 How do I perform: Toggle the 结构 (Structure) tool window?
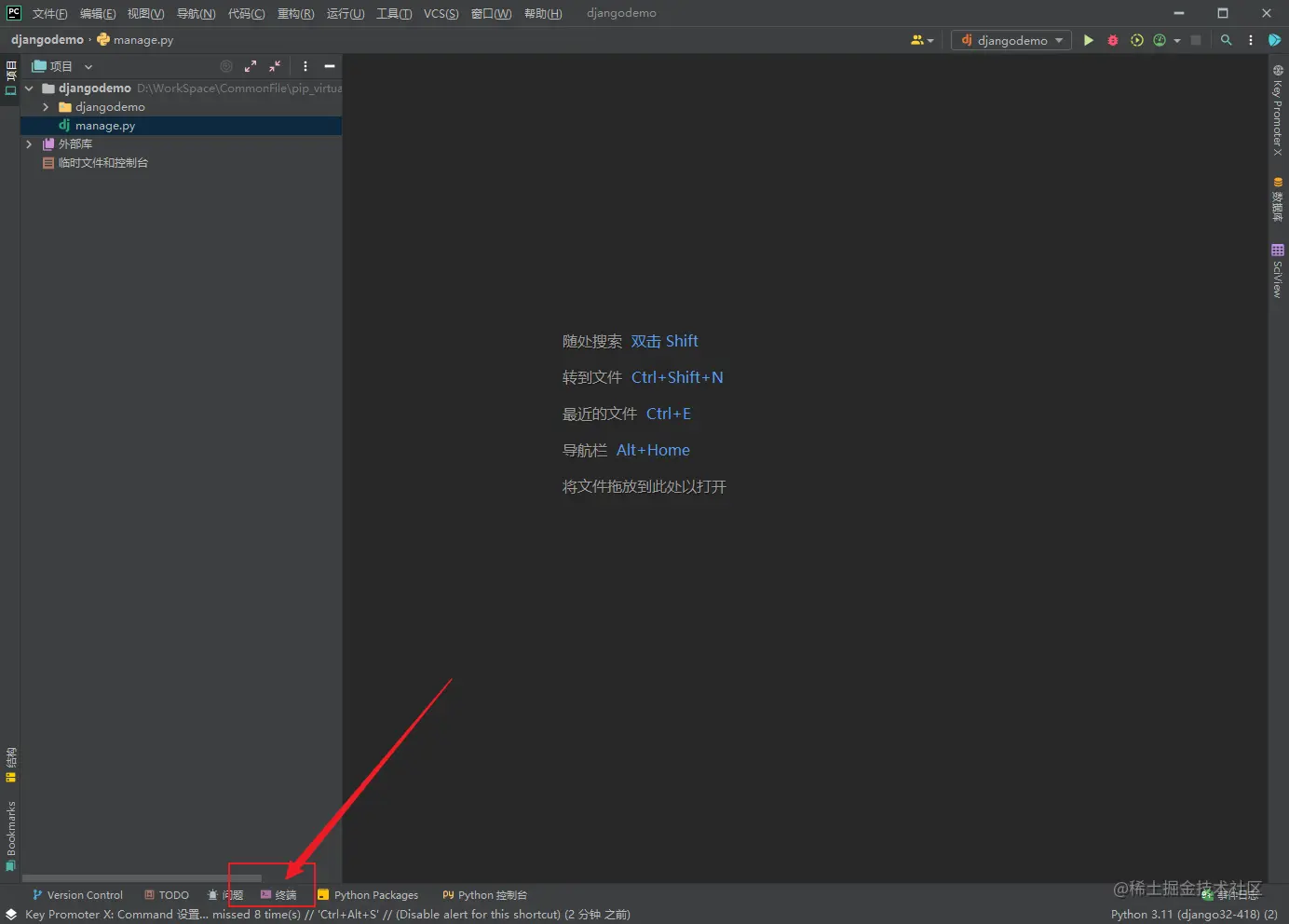[x=10, y=765]
